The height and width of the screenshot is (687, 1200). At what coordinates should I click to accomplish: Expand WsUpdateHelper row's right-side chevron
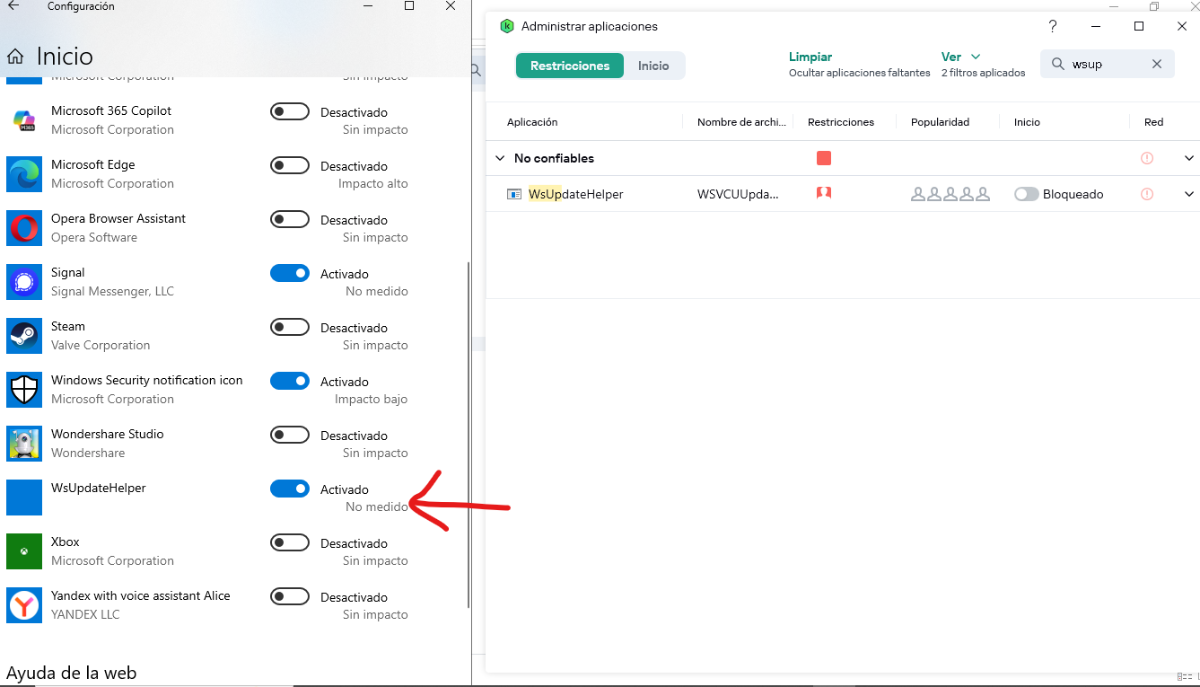[x=1189, y=194]
